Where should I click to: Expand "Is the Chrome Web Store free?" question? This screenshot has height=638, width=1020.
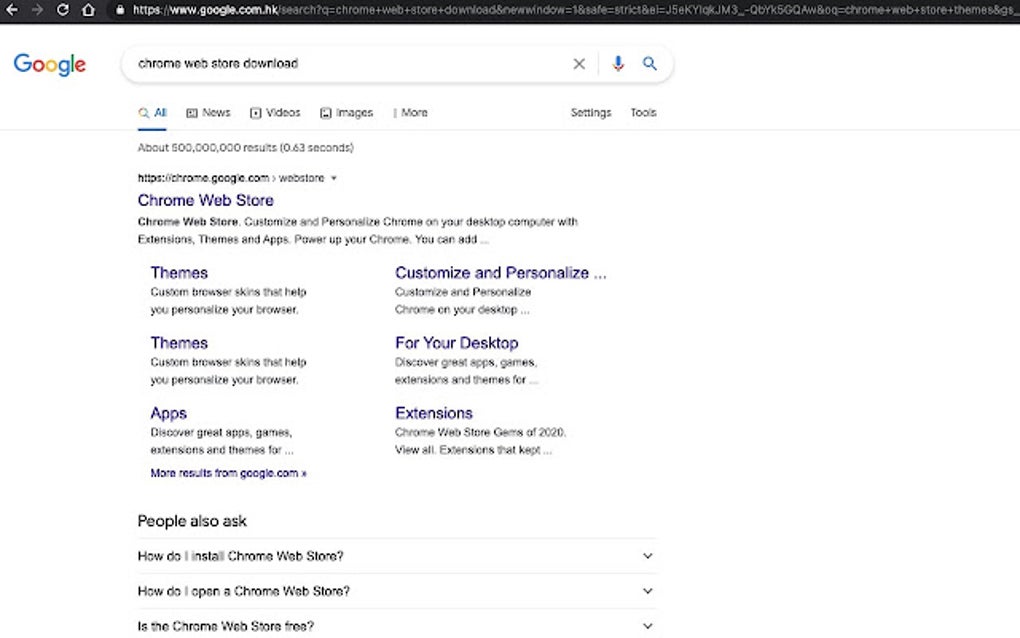click(x=647, y=625)
